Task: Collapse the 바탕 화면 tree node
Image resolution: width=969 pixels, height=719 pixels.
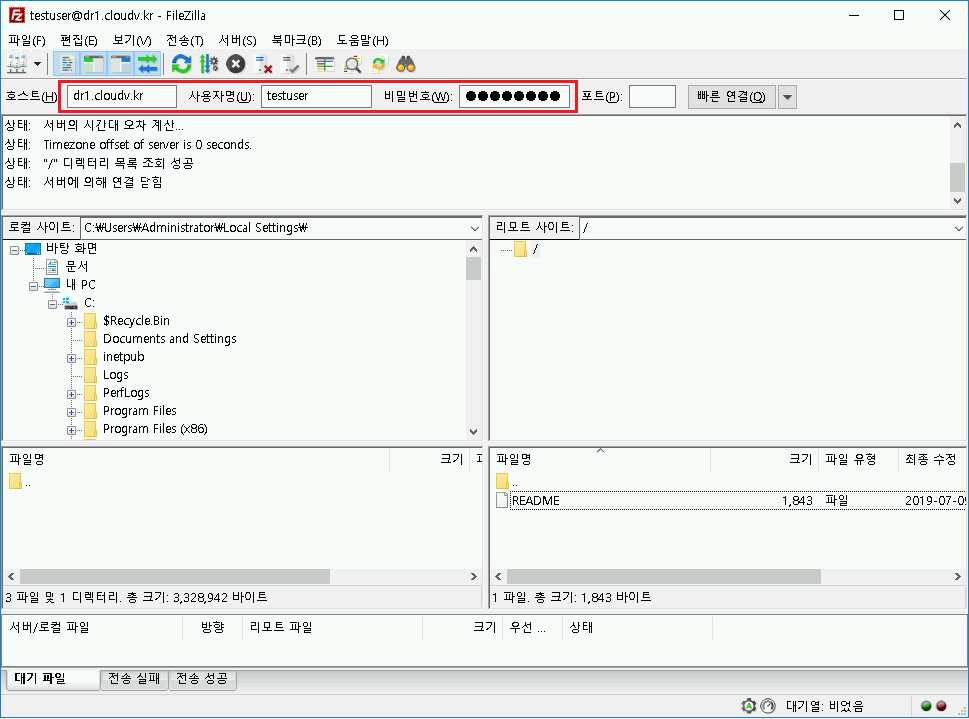Action: click(14, 250)
